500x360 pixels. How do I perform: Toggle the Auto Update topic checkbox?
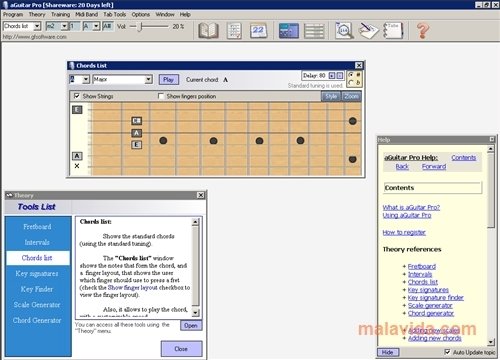point(447,352)
